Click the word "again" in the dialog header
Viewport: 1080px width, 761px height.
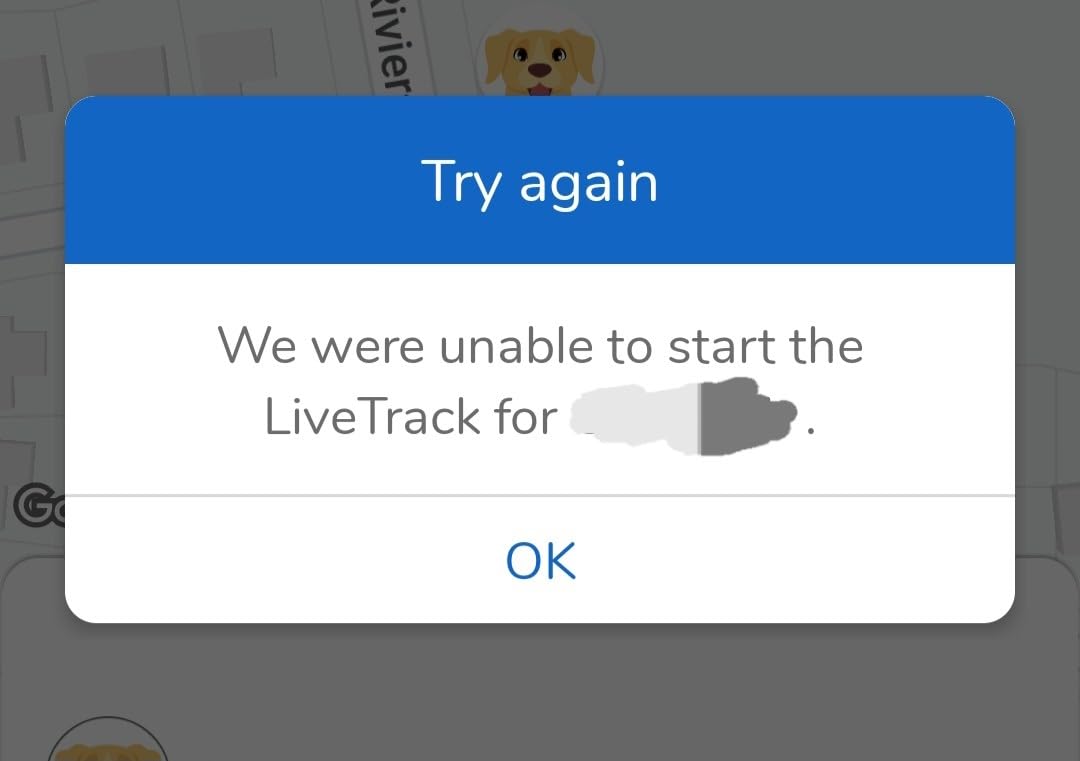click(x=589, y=186)
